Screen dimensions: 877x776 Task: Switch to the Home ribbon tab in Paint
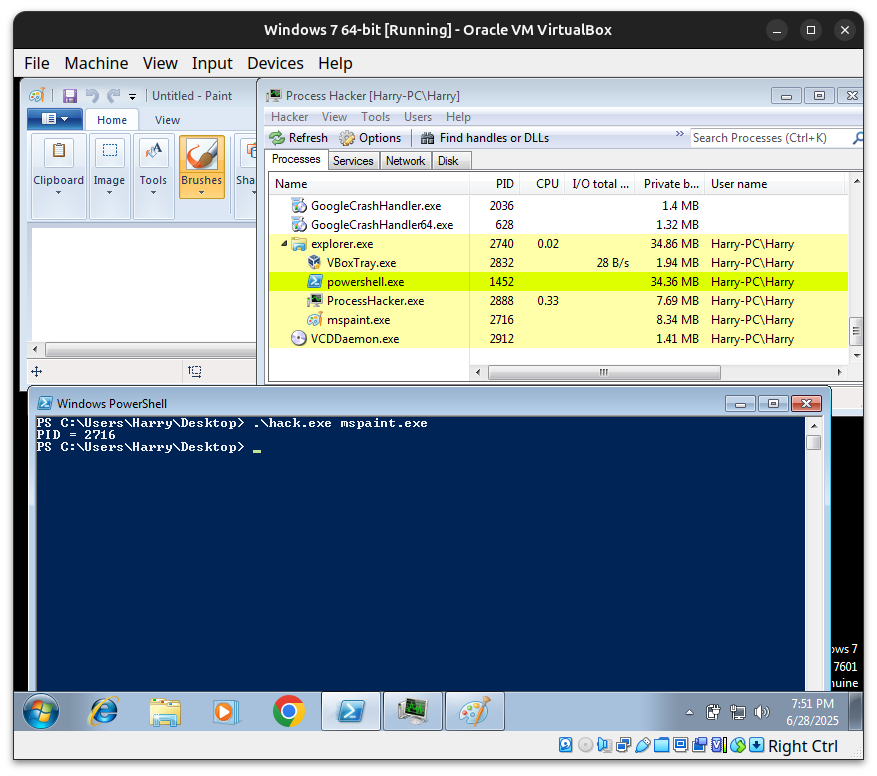click(112, 120)
